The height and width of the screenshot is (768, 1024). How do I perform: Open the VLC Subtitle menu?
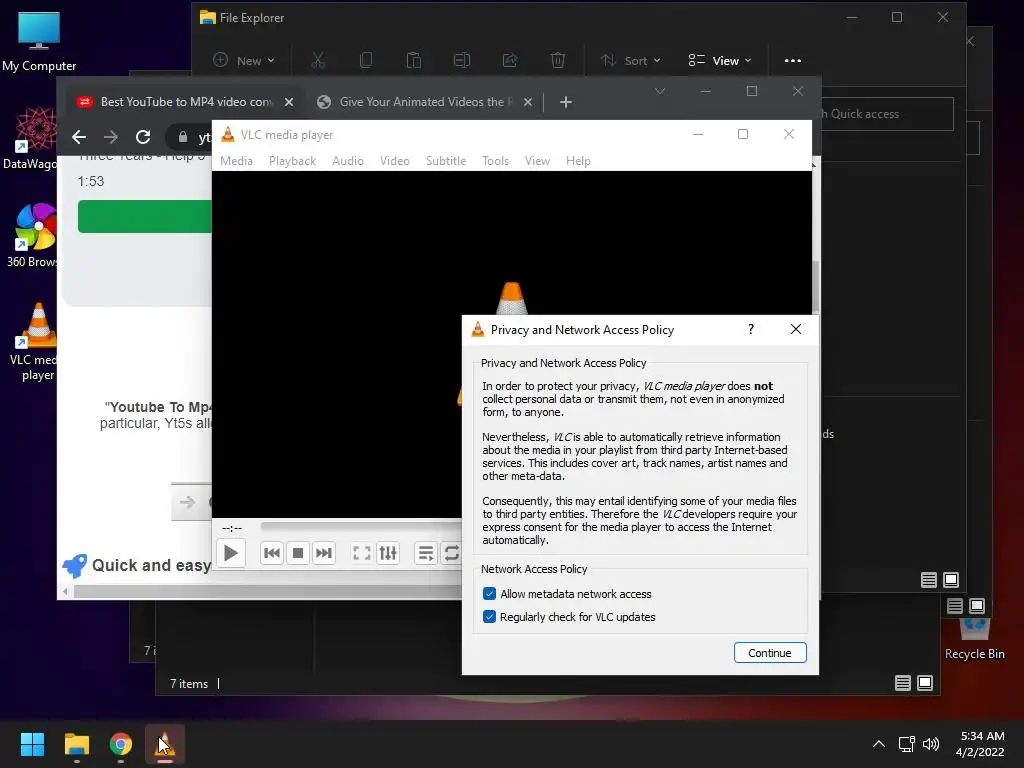pos(446,161)
